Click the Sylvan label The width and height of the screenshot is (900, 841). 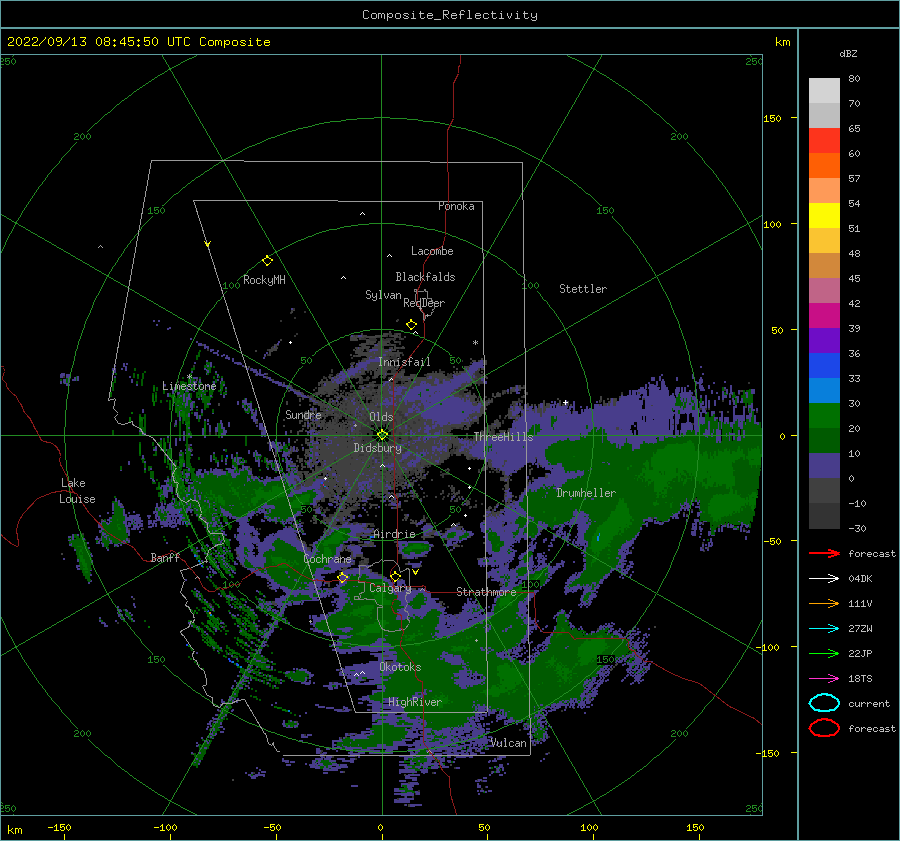383,295
